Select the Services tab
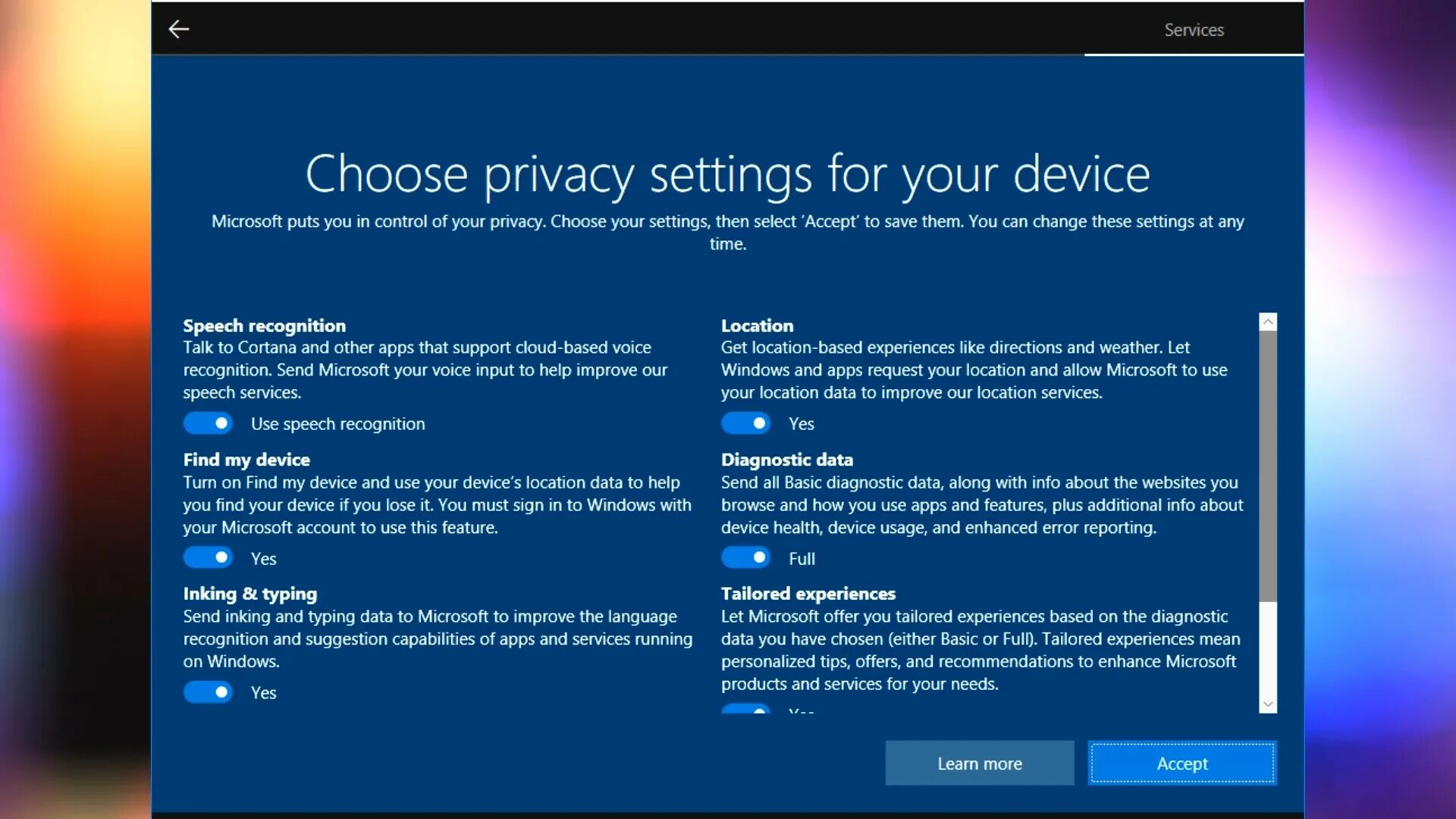The height and width of the screenshot is (819, 1456). (1194, 30)
